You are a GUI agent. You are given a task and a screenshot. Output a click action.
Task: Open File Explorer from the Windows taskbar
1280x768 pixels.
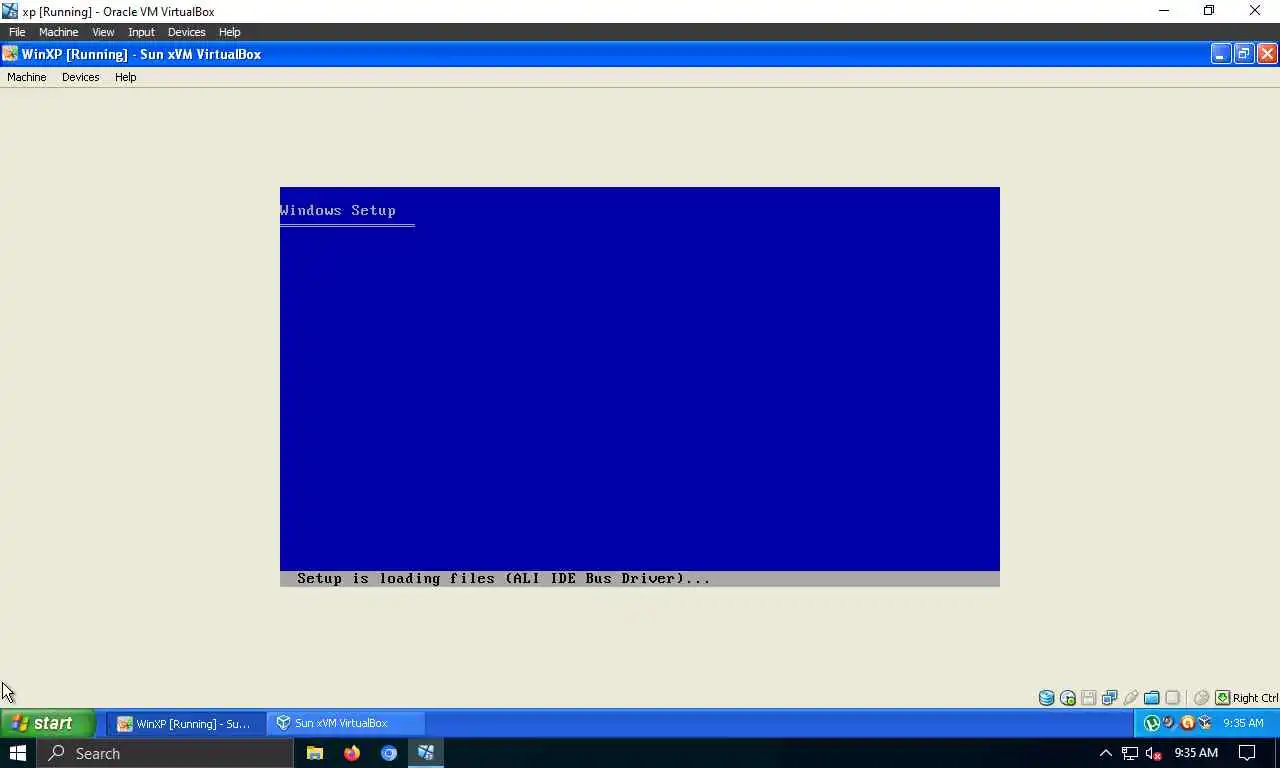[315, 753]
